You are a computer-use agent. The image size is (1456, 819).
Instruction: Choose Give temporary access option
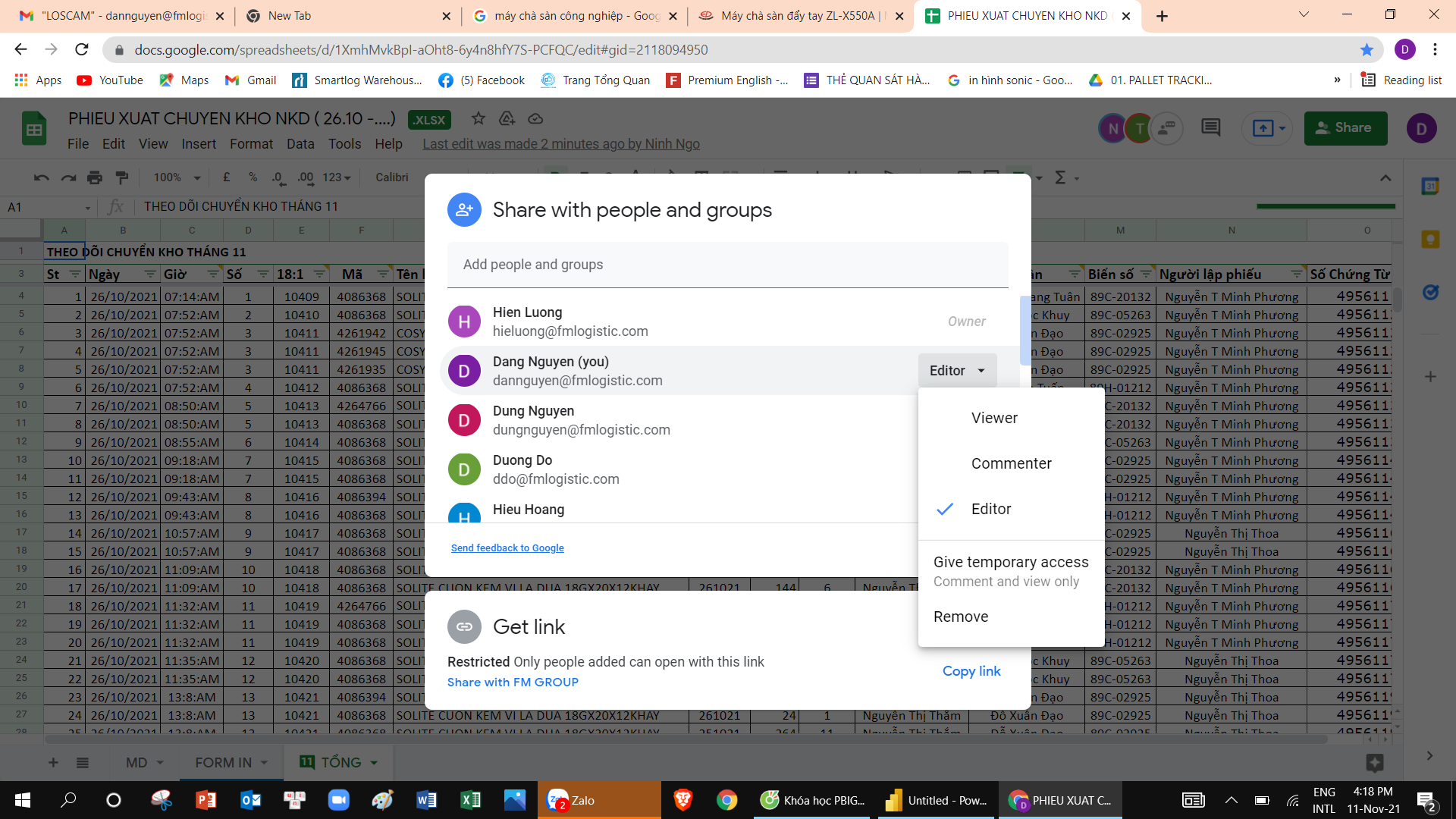(x=1011, y=571)
